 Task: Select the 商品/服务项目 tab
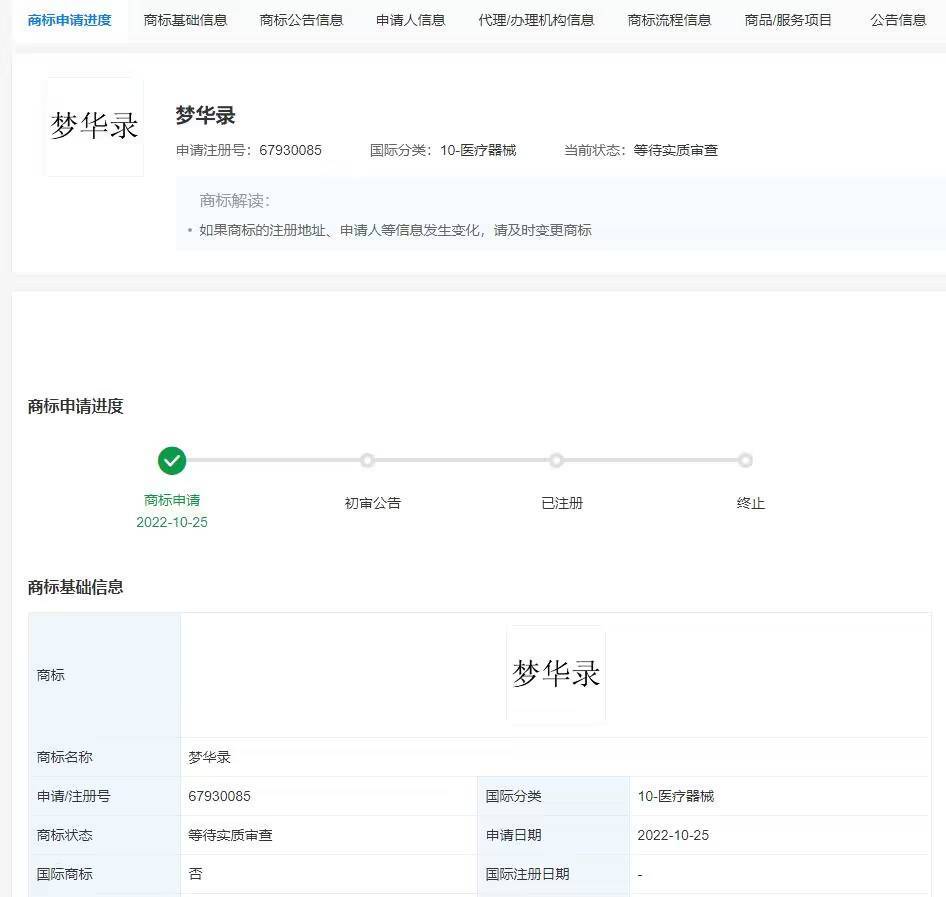pos(788,20)
